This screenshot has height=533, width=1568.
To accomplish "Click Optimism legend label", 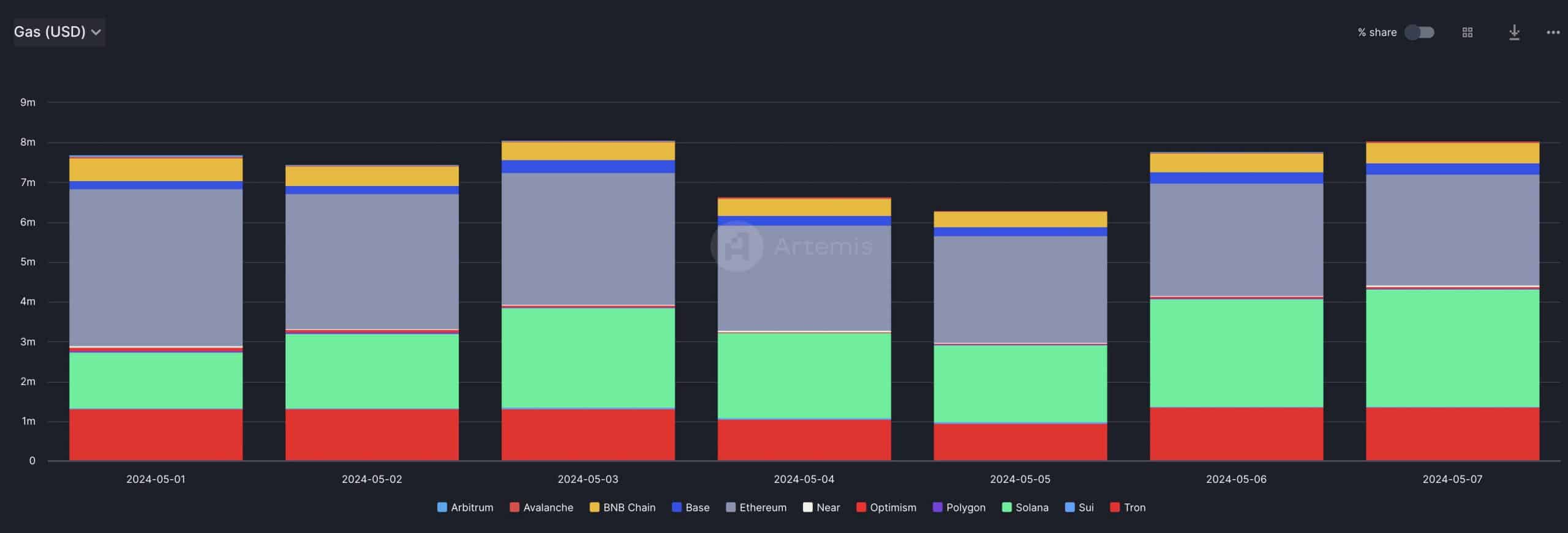I will click(x=893, y=507).
